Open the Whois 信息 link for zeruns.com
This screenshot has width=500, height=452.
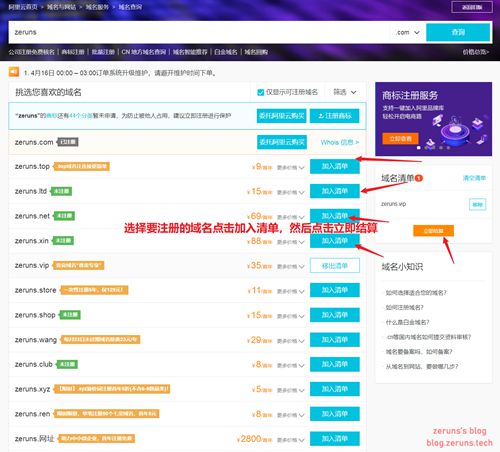(x=340, y=142)
